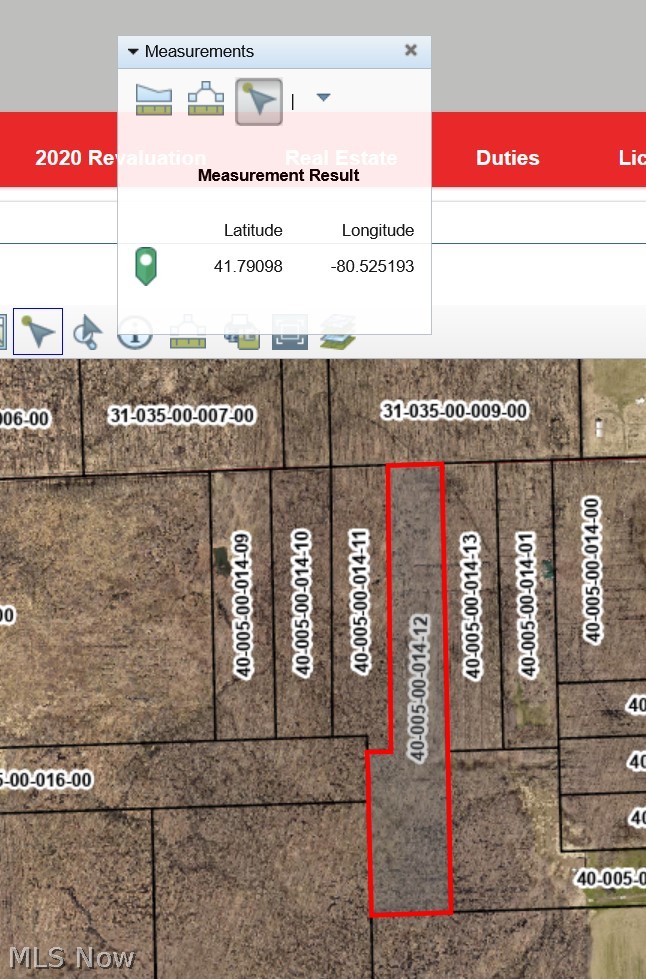Select parcel 40-005-00-014-09 on the map

[x=242, y=604]
